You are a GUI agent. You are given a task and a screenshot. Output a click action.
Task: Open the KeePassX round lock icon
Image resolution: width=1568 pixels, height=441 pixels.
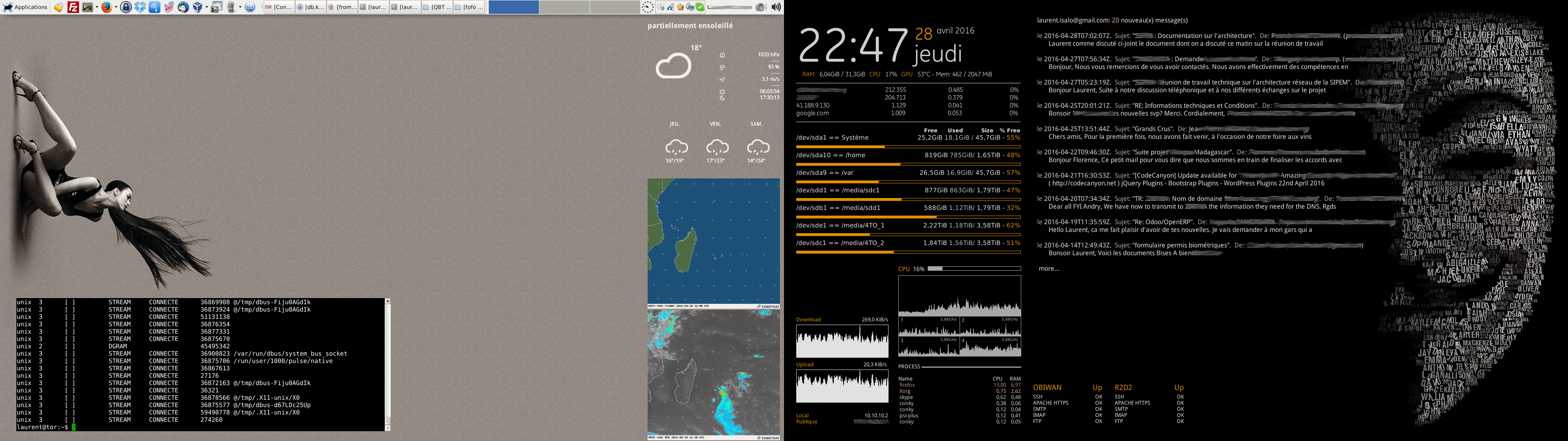(126, 7)
